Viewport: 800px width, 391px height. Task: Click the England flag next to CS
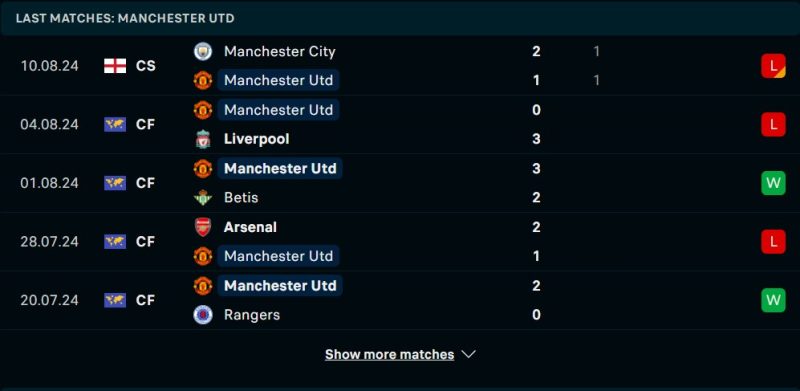[x=115, y=66]
